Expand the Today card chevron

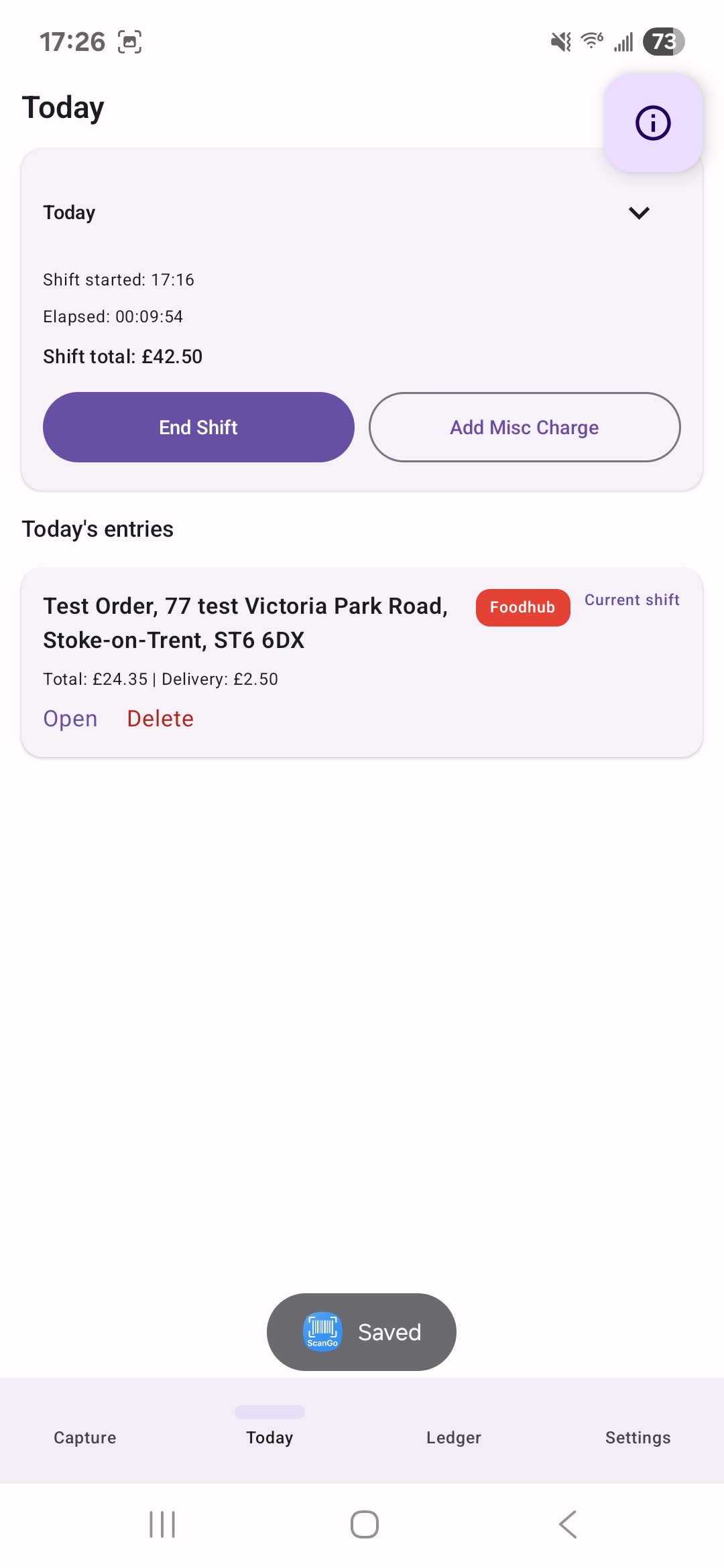(639, 213)
